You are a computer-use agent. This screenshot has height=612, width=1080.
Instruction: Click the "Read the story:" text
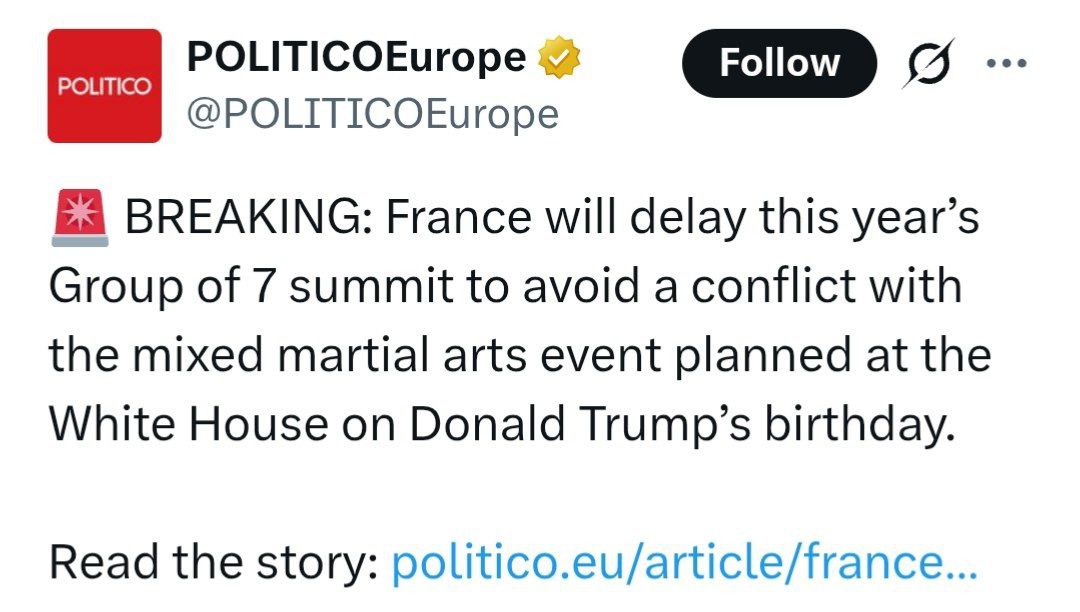click(213, 564)
